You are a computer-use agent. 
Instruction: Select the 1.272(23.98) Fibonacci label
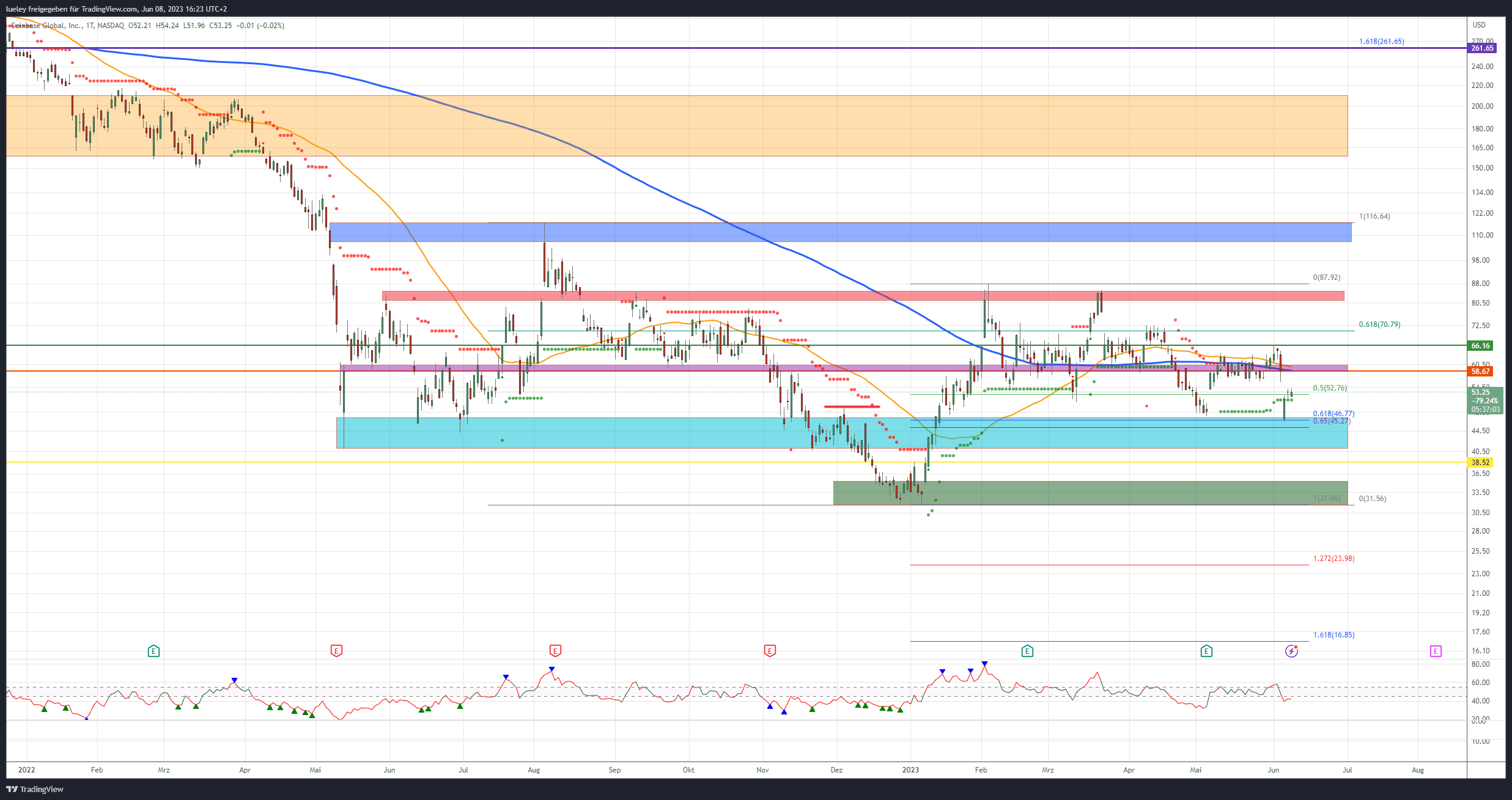click(1333, 559)
